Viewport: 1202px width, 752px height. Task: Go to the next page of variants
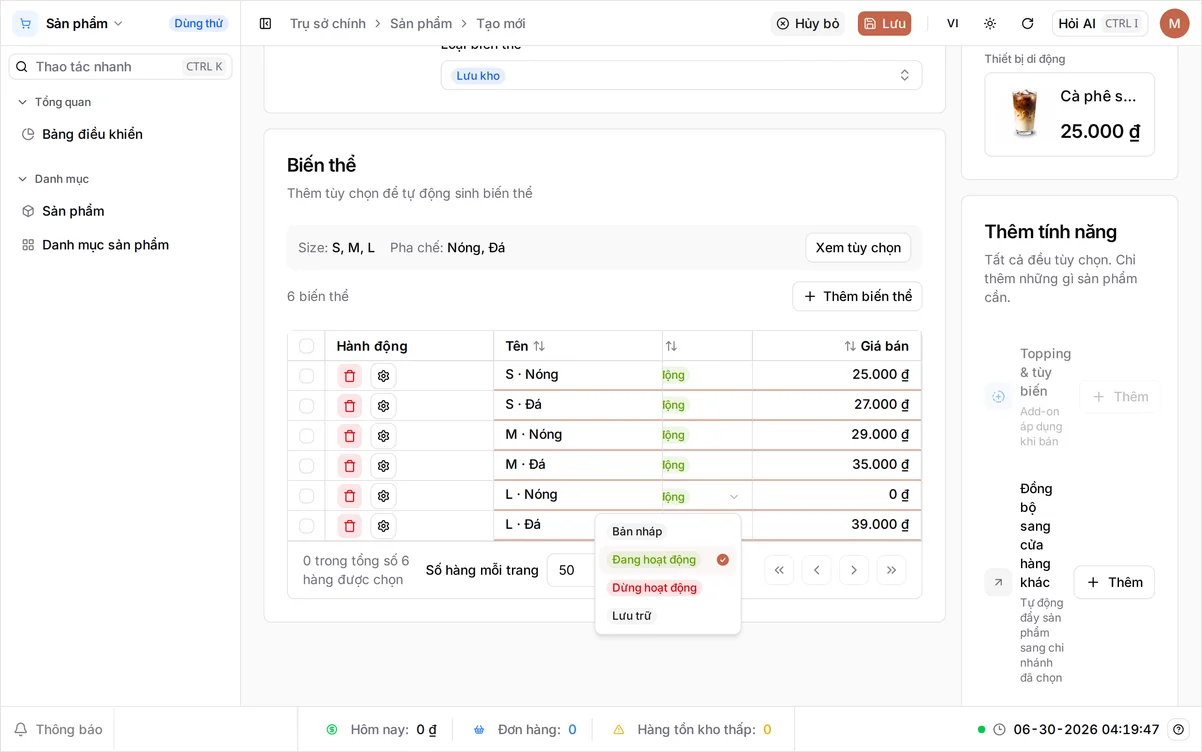pyautogui.click(x=853, y=570)
